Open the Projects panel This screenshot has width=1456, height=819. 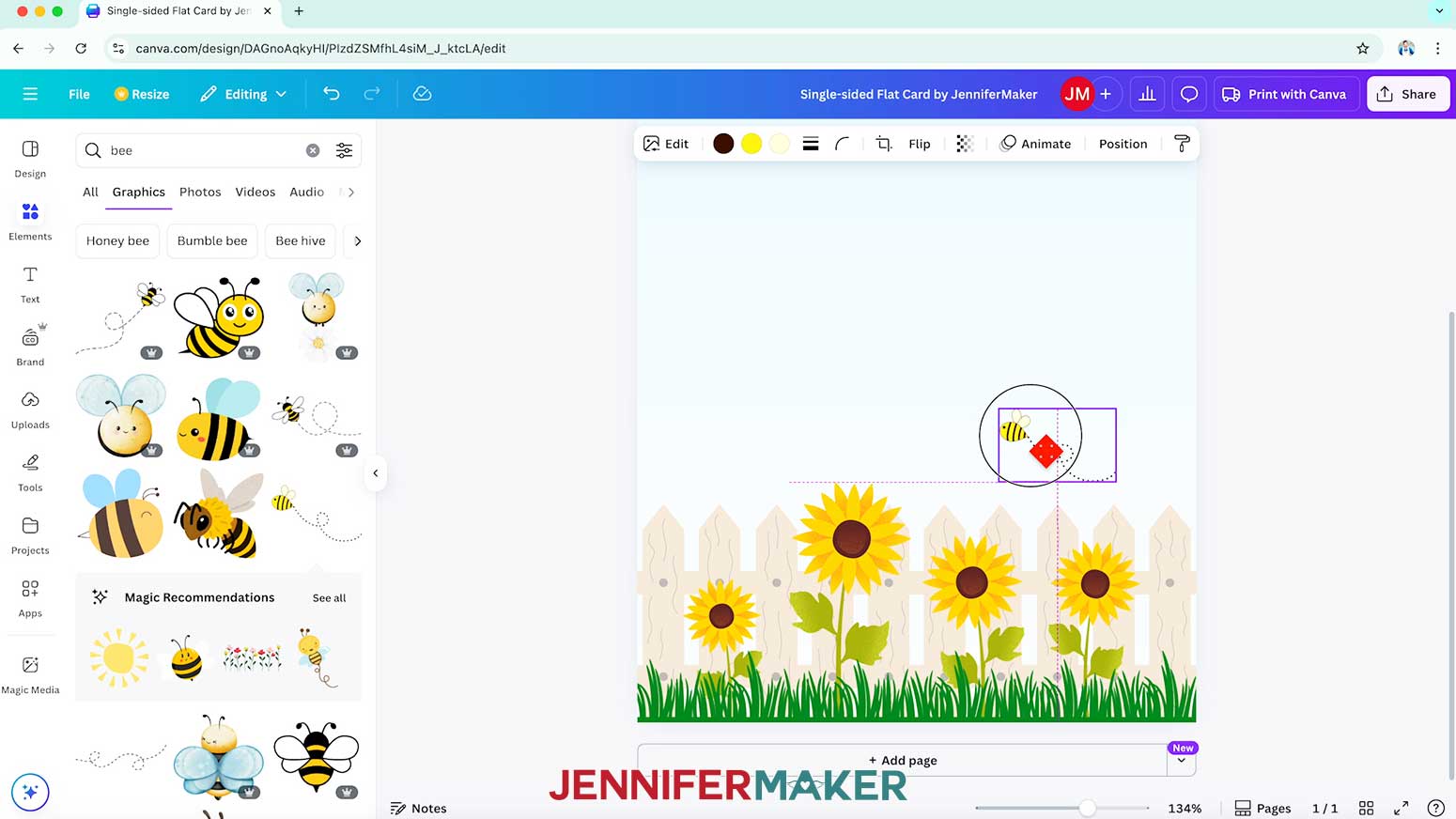coord(30,536)
